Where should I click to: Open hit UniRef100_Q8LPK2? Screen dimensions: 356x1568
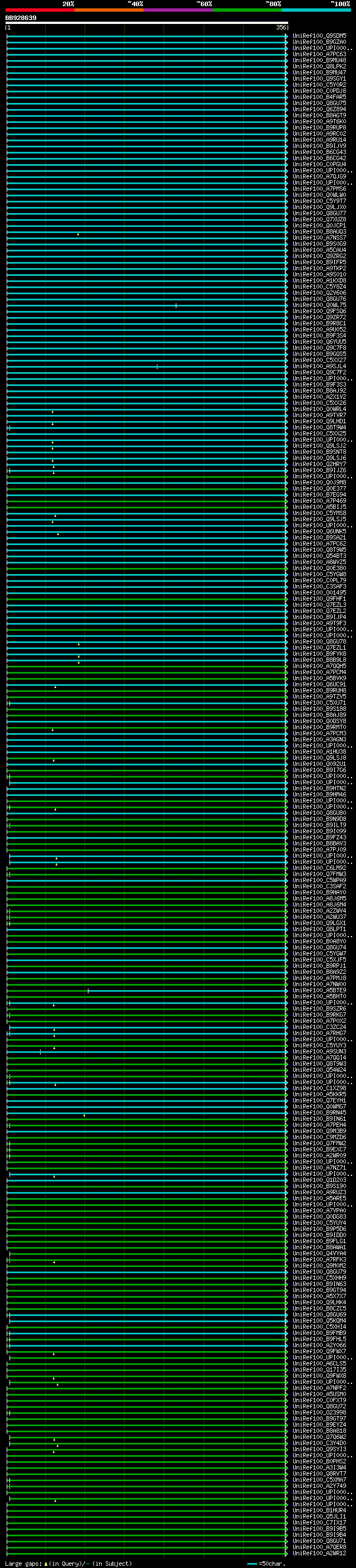(x=319, y=66)
